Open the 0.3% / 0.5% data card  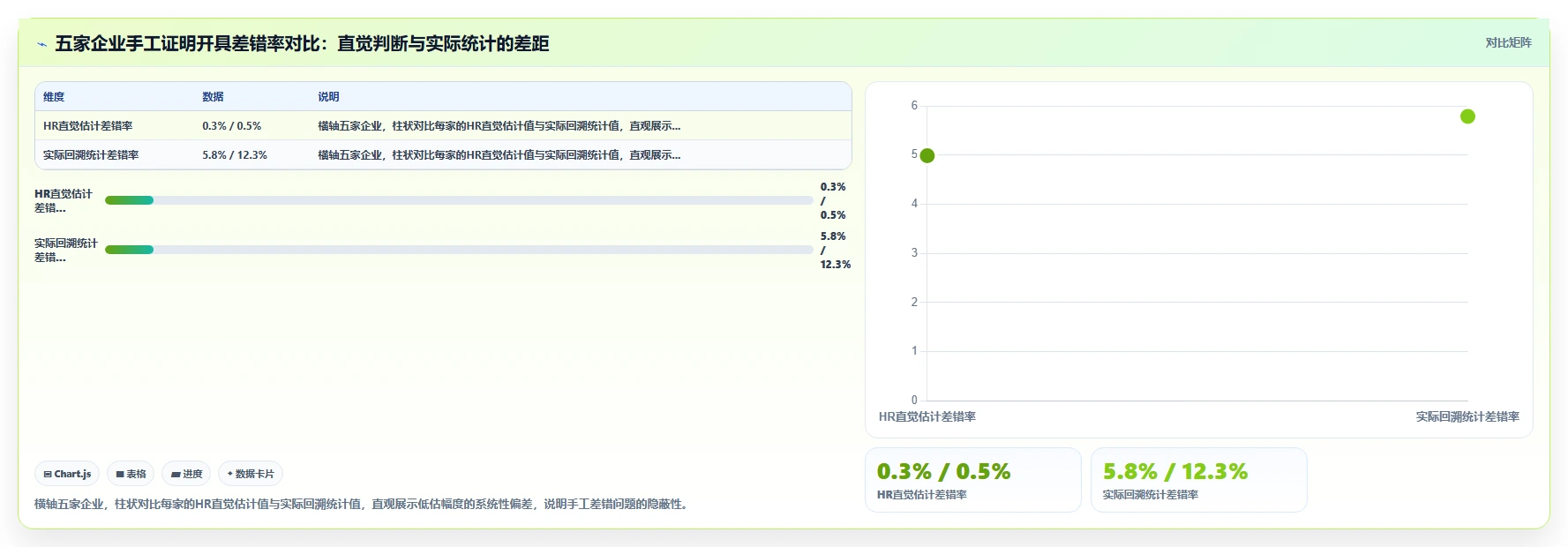pyautogui.click(x=973, y=480)
